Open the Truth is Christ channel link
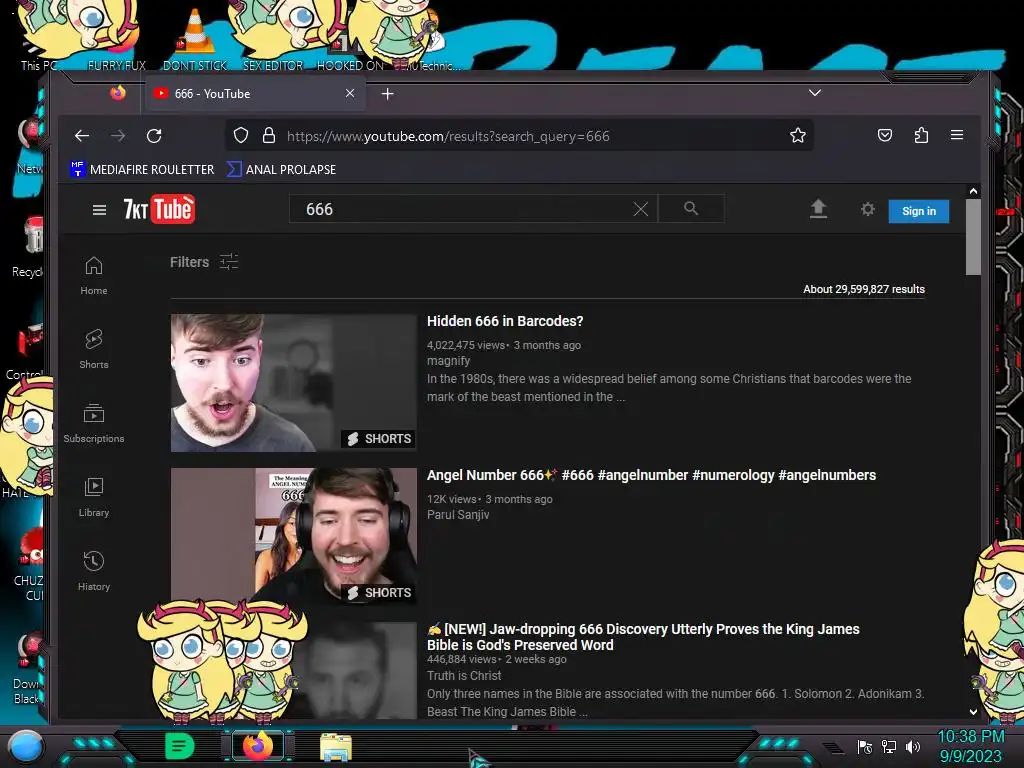The width and height of the screenshot is (1024, 768). [x=464, y=676]
